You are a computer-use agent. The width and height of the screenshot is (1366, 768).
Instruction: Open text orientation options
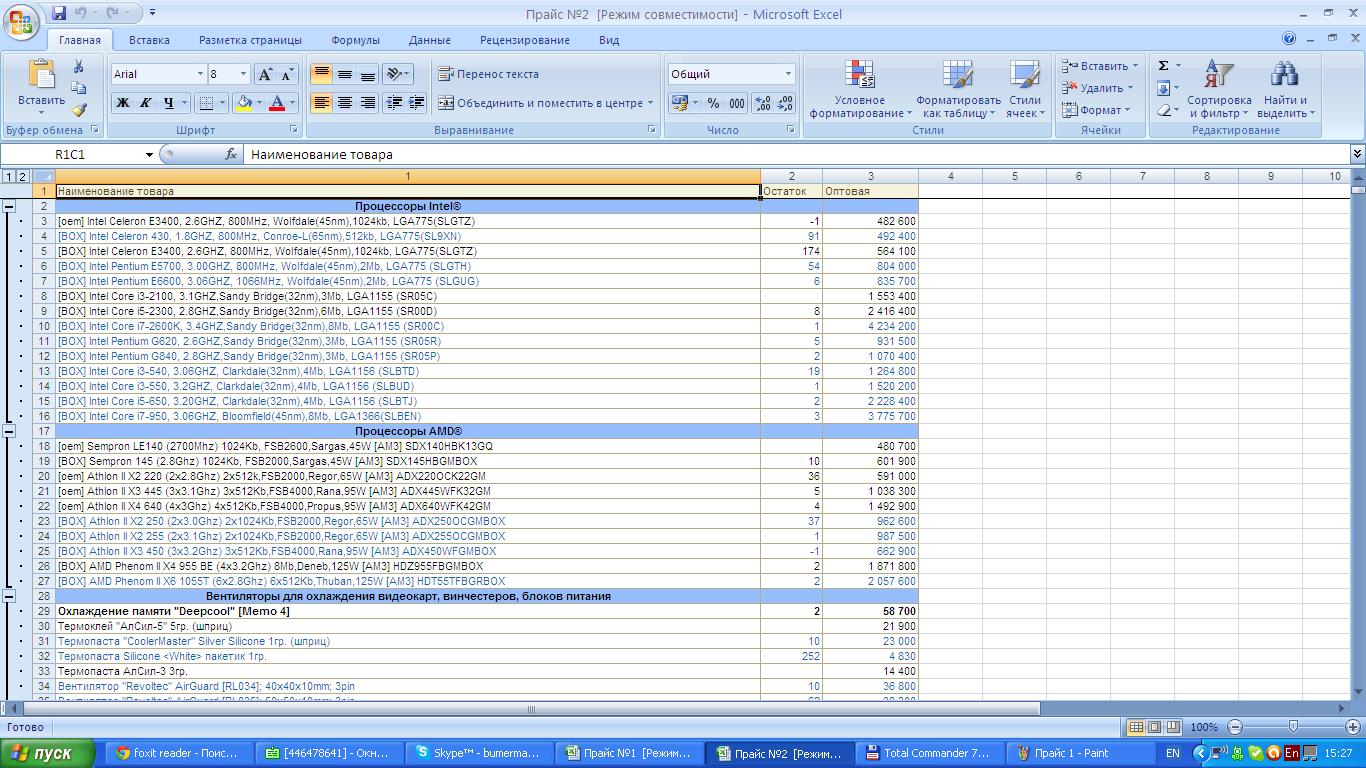tap(398, 74)
